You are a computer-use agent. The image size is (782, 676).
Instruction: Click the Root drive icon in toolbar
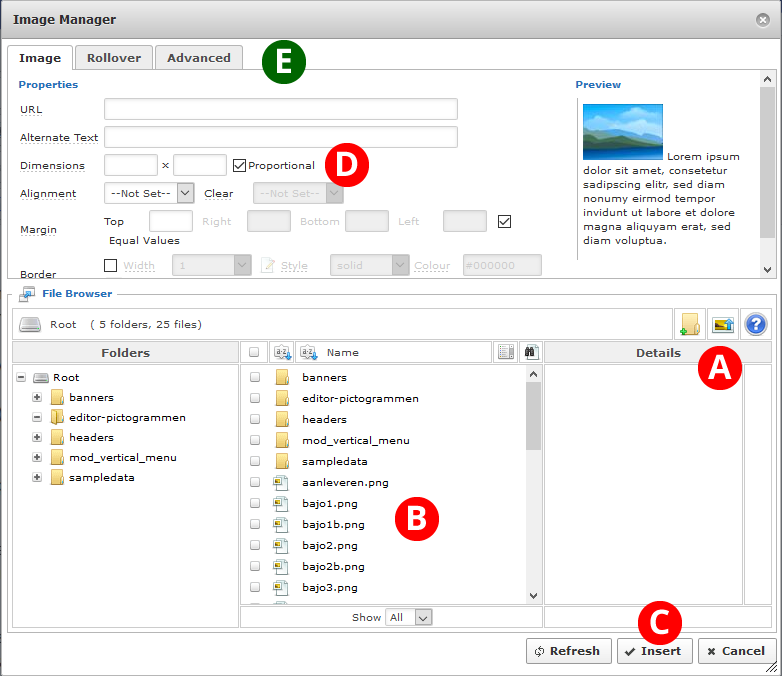(x=30, y=324)
